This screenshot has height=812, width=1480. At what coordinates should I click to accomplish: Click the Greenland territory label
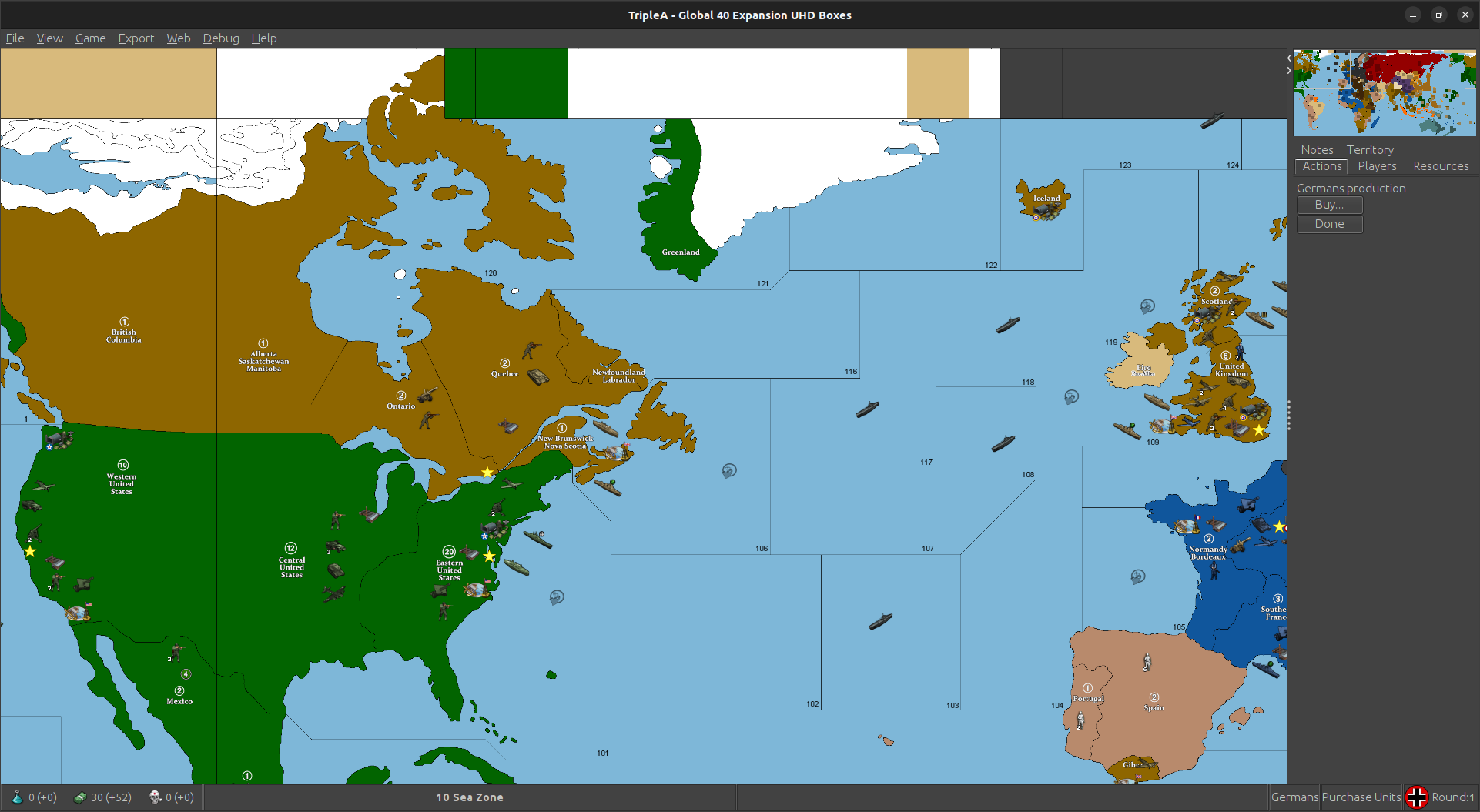pyautogui.click(x=681, y=252)
